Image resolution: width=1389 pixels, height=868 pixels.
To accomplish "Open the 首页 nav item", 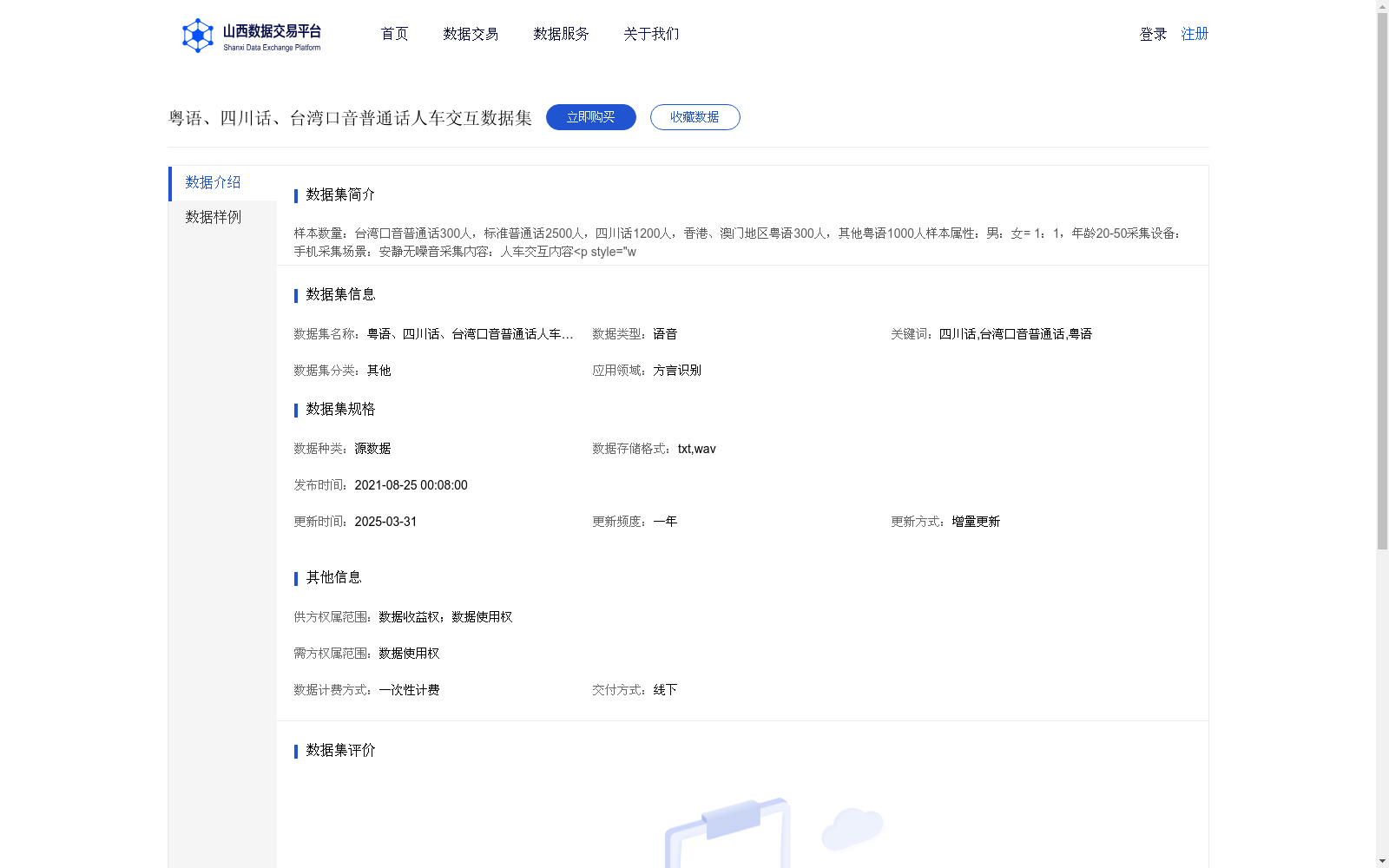I will [394, 34].
